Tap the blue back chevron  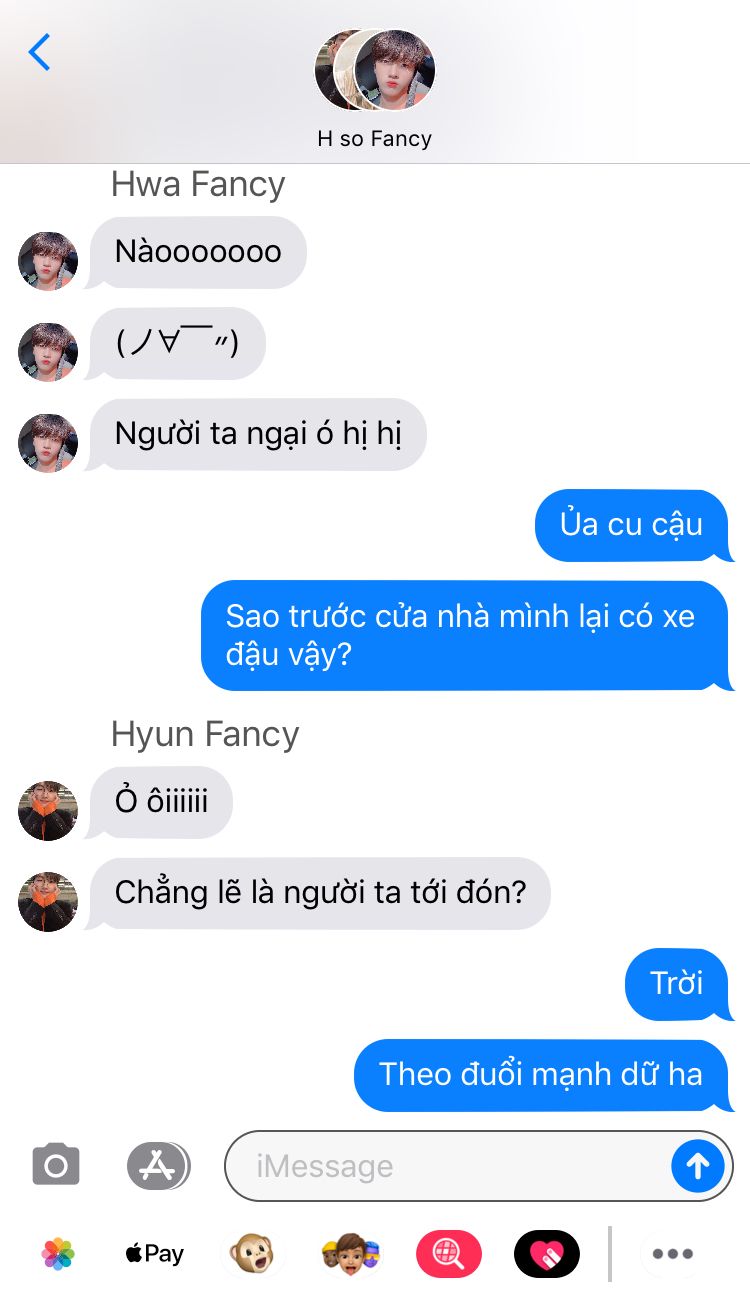(40, 52)
